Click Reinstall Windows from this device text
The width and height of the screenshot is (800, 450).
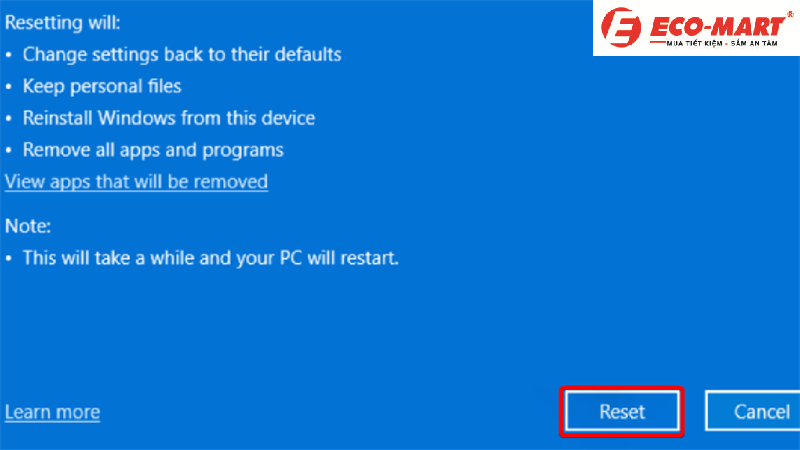pyautogui.click(x=169, y=118)
